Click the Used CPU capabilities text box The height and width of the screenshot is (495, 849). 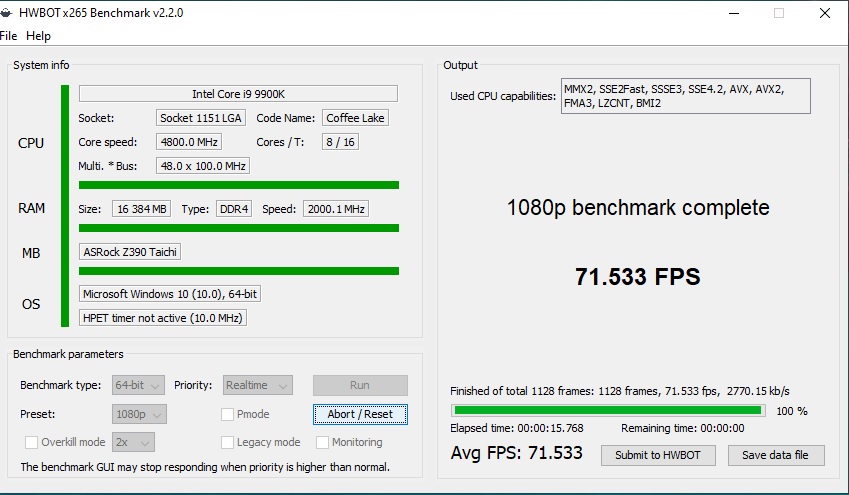[685, 96]
